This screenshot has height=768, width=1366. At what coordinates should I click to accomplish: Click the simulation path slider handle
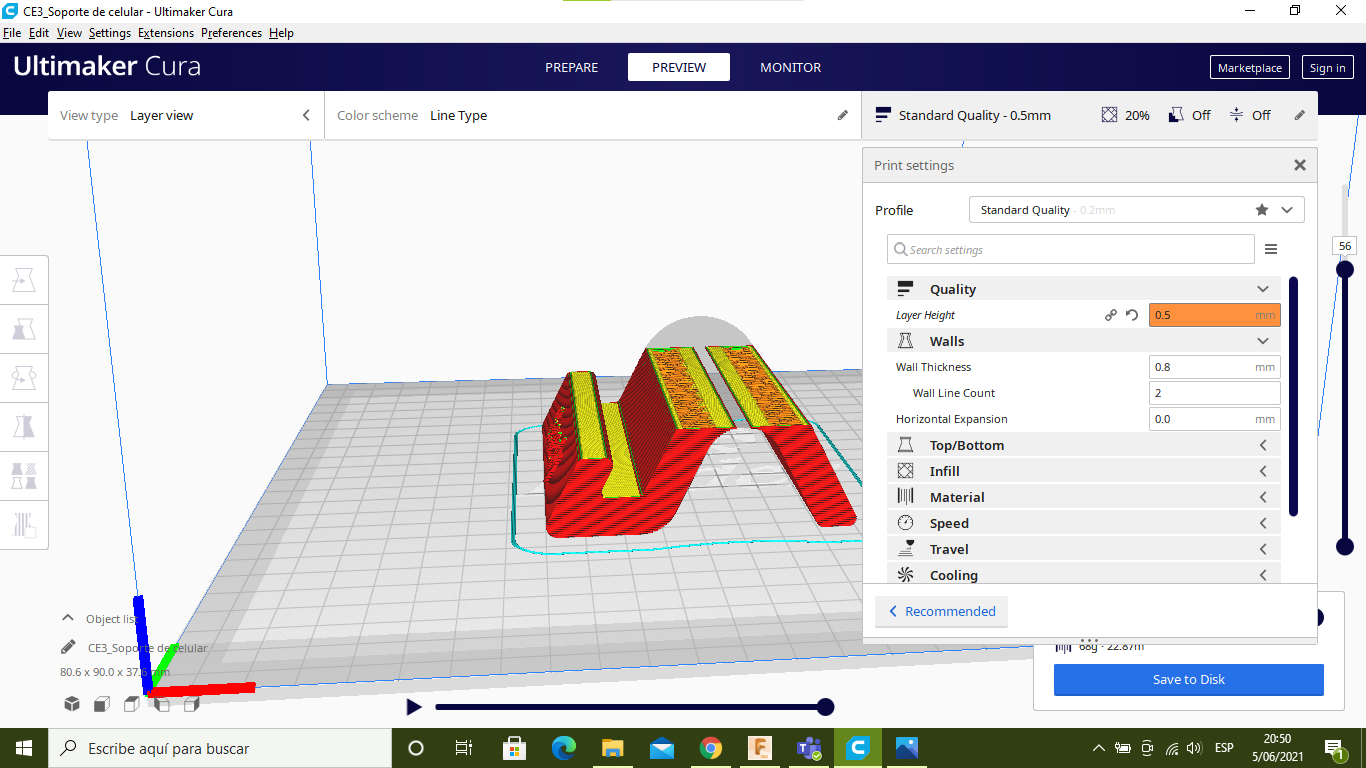(826, 707)
